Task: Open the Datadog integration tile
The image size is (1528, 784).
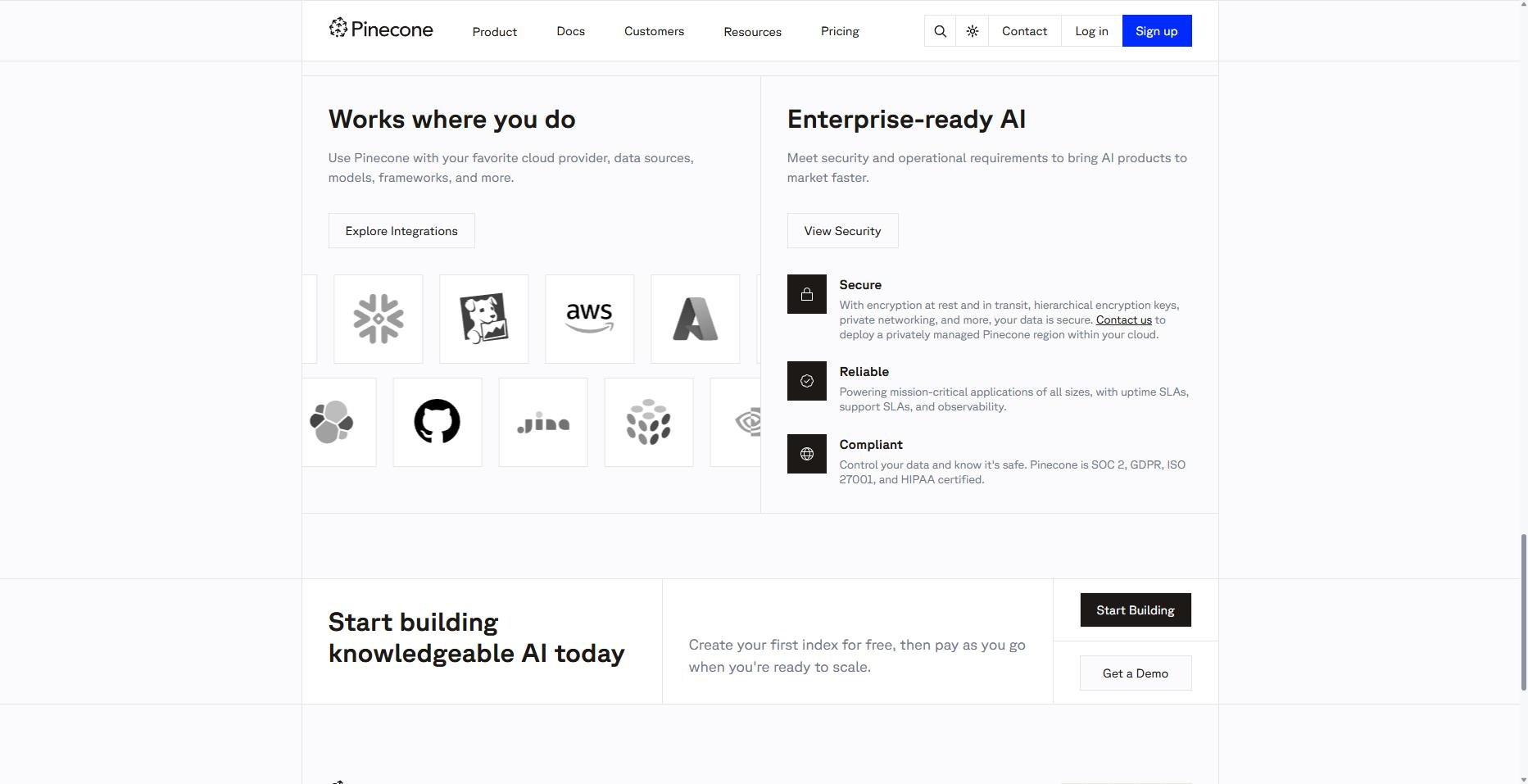Action: coord(484,319)
